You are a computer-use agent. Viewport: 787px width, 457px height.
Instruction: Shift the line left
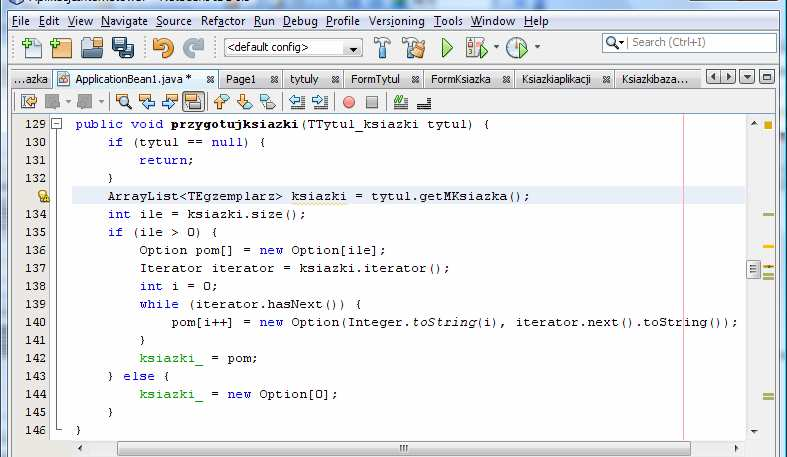pyautogui.click(x=297, y=102)
